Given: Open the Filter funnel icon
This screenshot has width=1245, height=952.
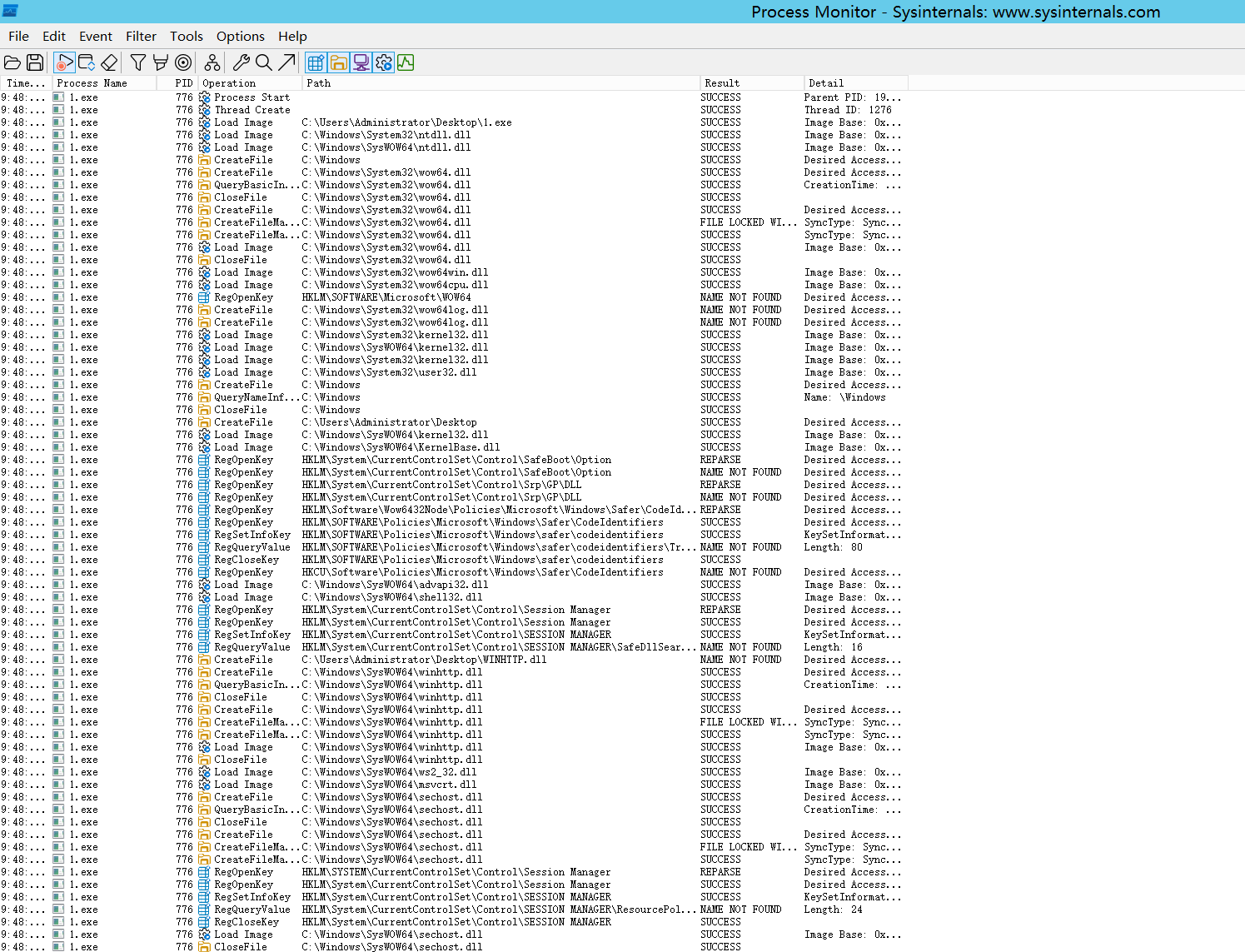Looking at the screenshot, I should (138, 62).
